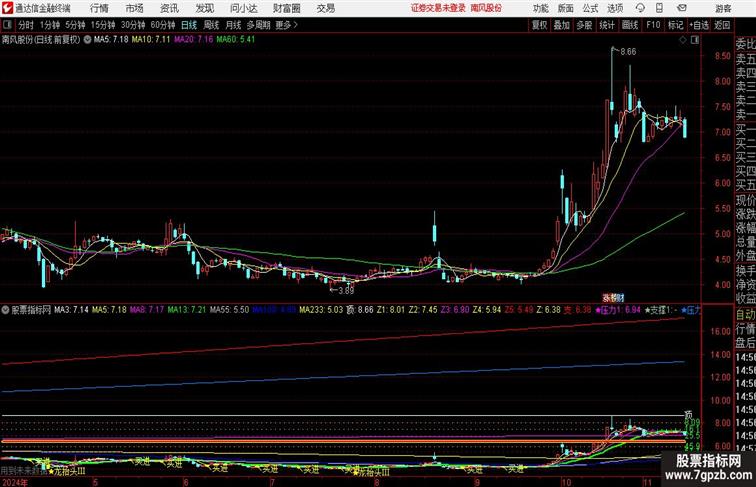
Task: Click the 统计 statistics toolbar button
Action: (607, 25)
